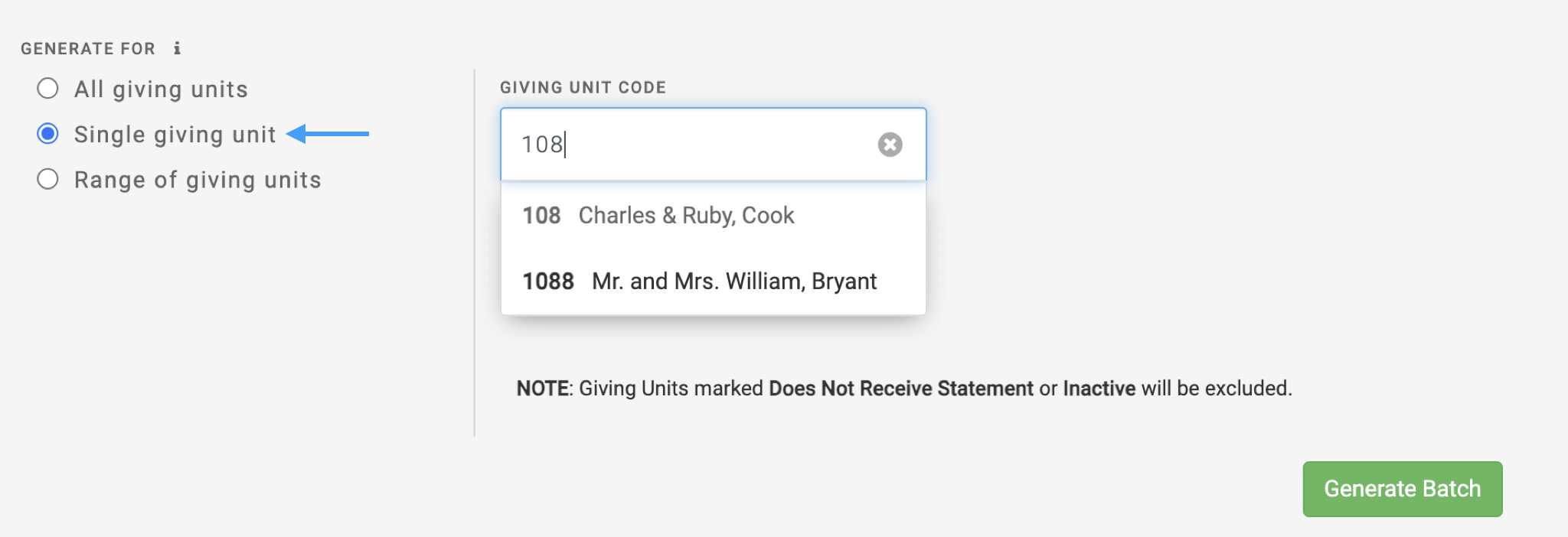Pick the Charles & Ruby, Cook suggestion
Screen dimensions: 1568x537
tap(686, 216)
